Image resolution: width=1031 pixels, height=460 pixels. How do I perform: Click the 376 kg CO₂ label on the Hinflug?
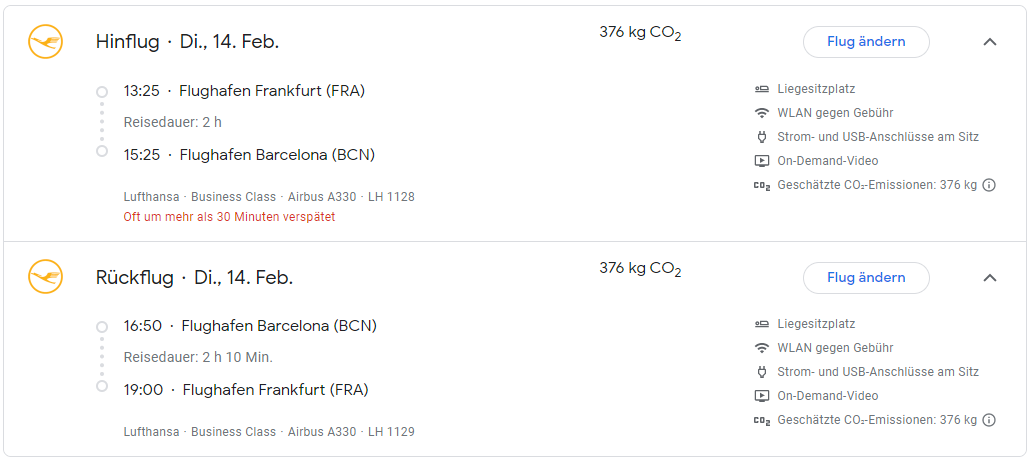[640, 33]
